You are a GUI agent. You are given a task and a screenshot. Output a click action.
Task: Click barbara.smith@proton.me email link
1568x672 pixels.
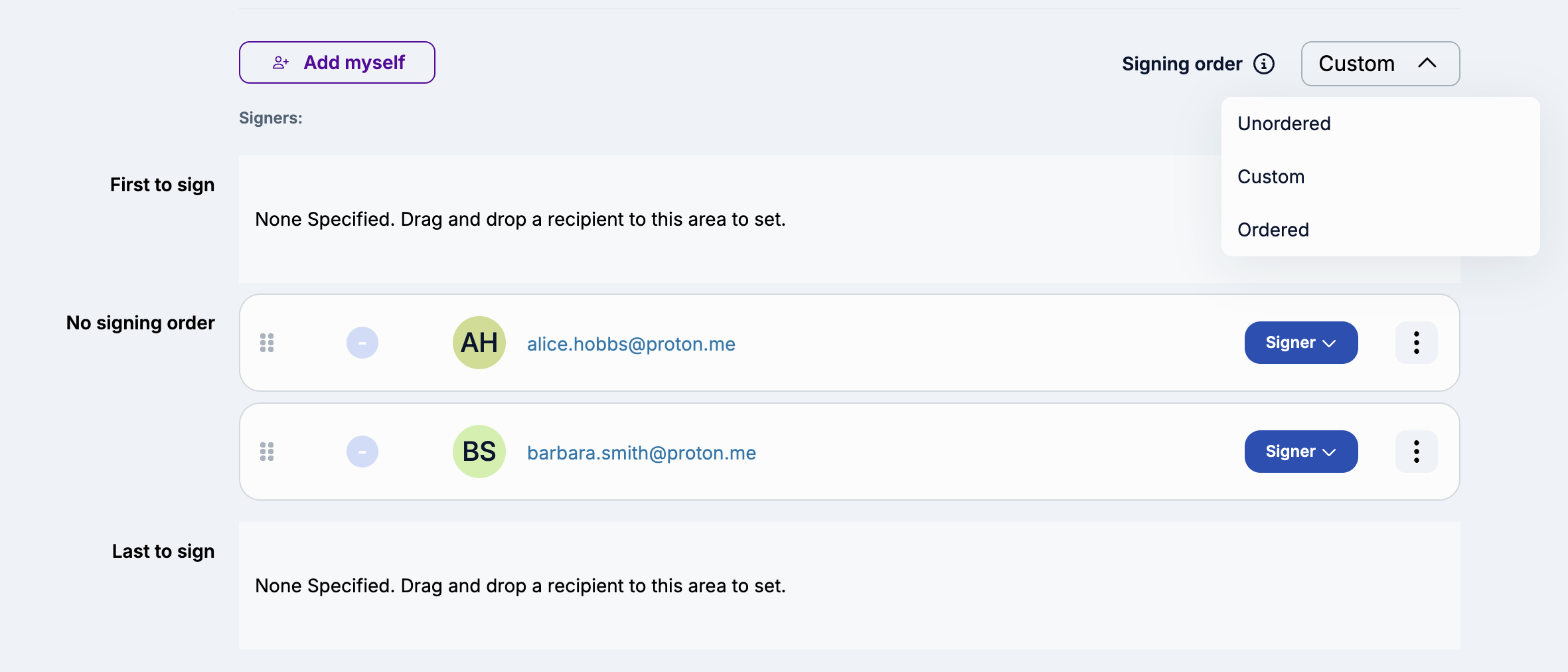(x=641, y=453)
